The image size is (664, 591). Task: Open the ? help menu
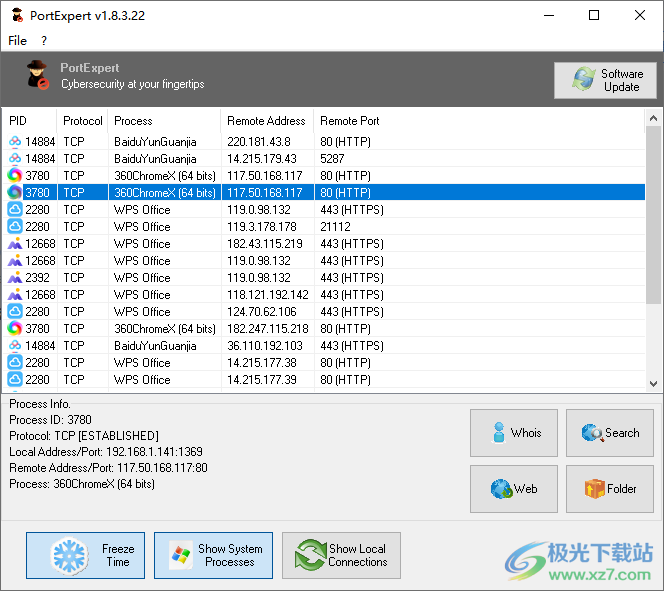[44, 41]
